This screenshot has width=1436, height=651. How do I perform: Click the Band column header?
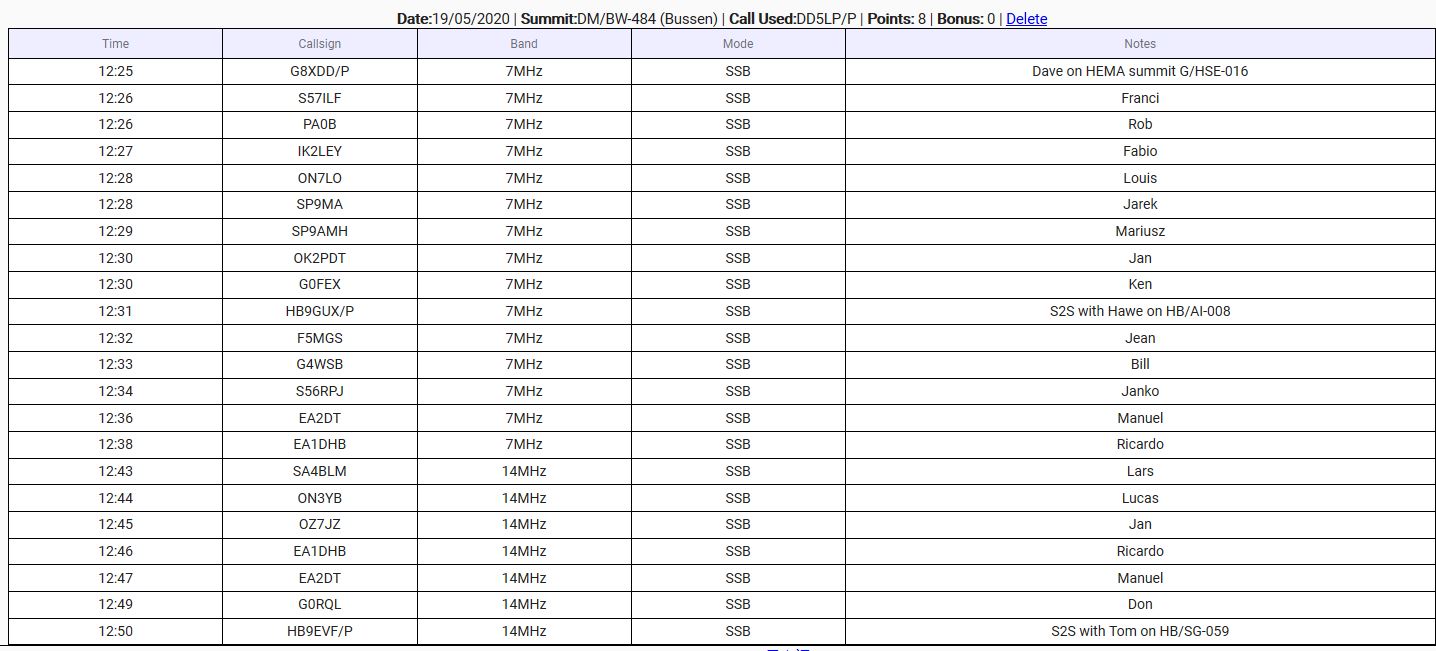pyautogui.click(x=523, y=44)
